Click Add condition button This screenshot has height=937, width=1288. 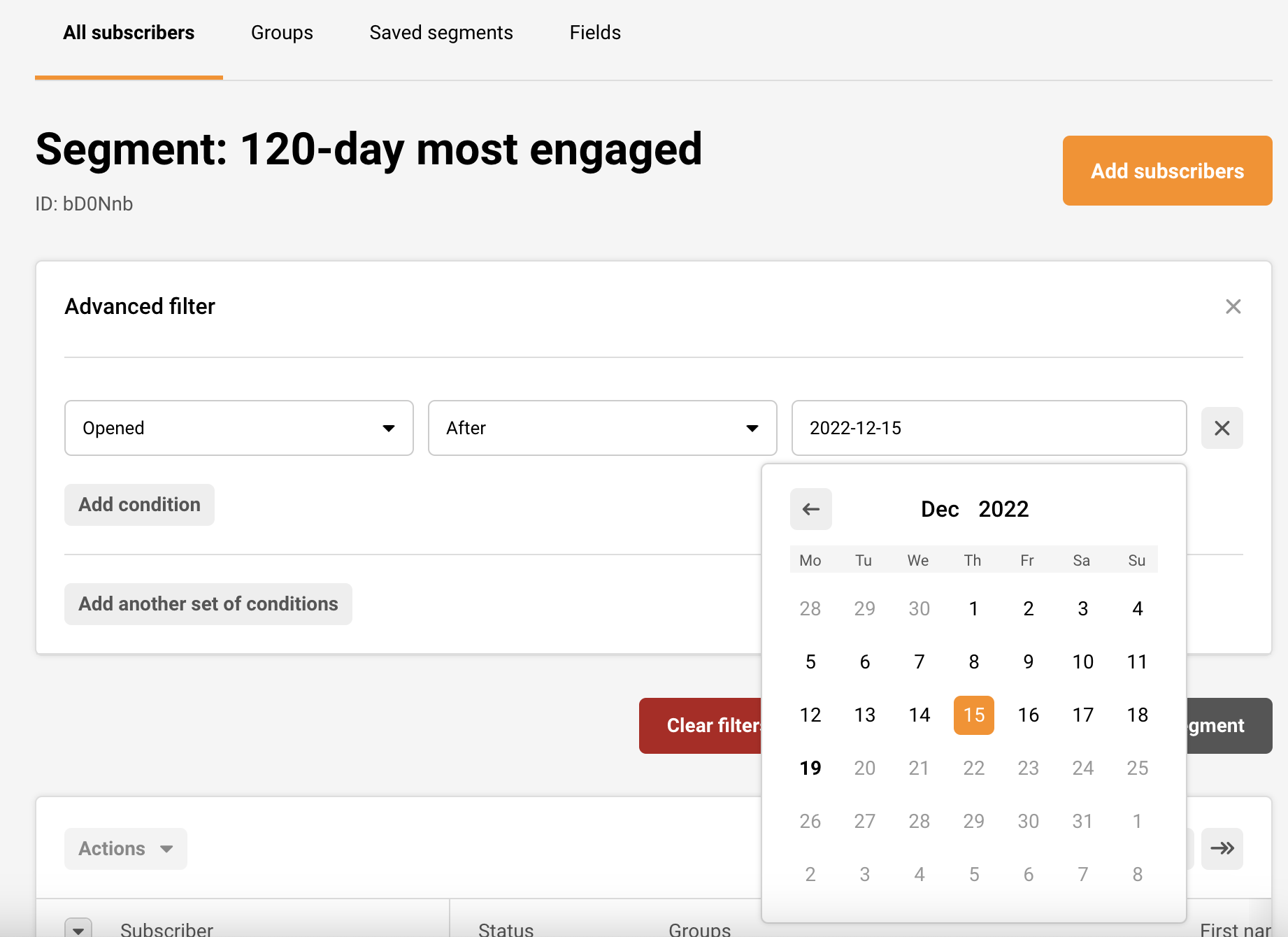tap(139, 505)
